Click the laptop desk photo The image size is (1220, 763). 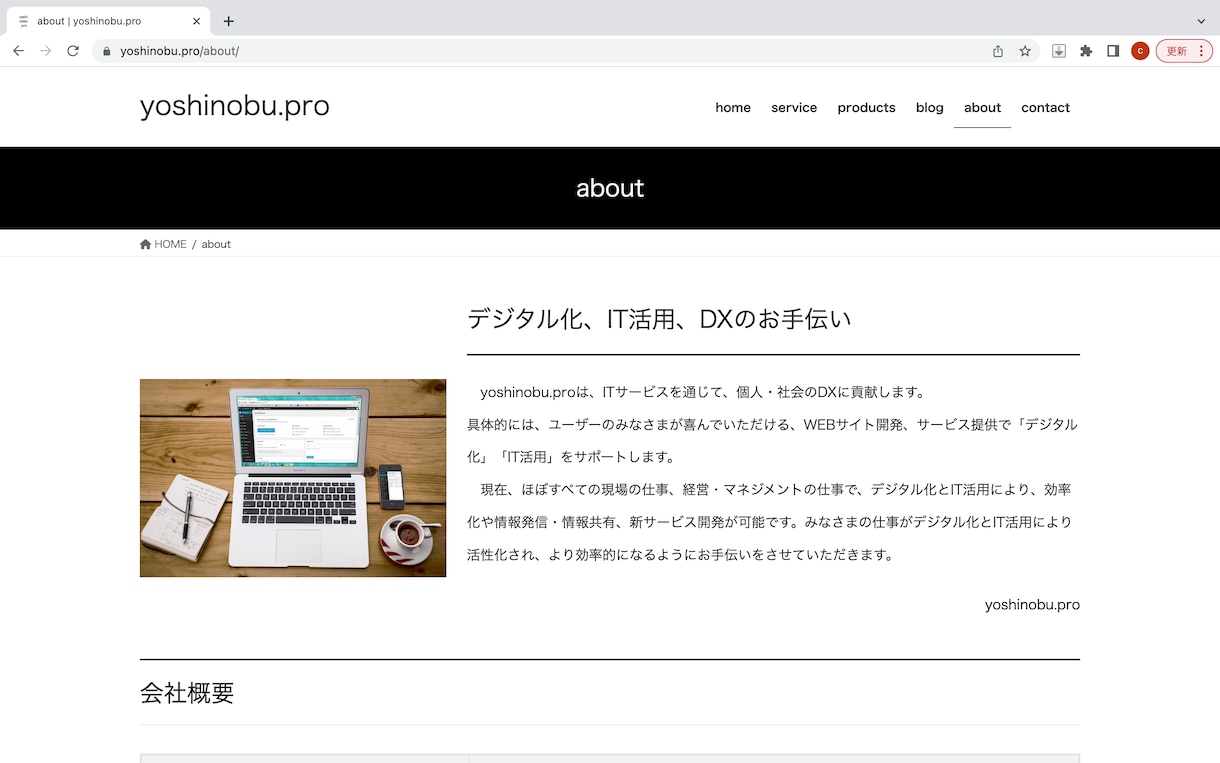click(x=293, y=478)
